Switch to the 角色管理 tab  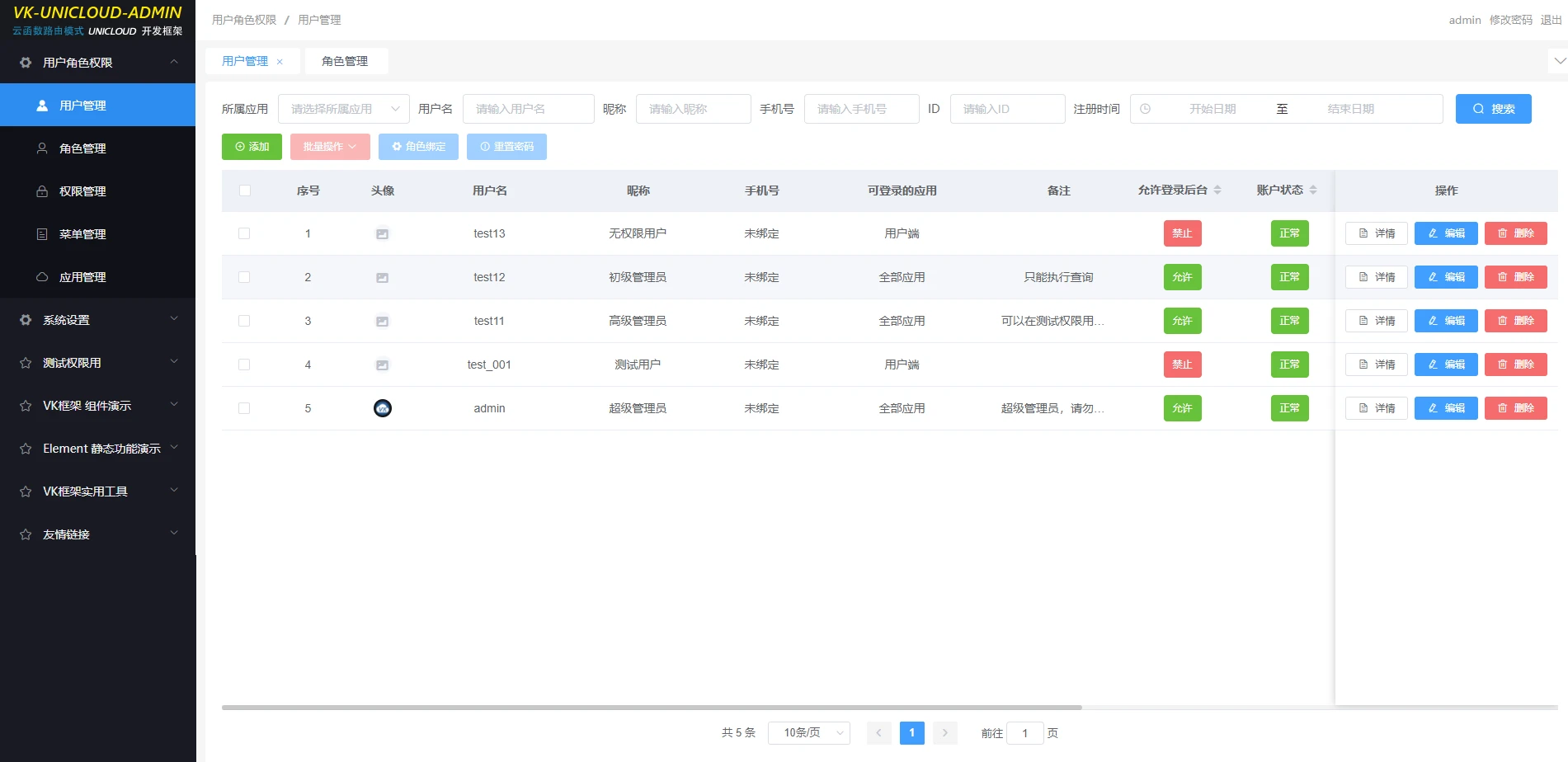(x=345, y=61)
